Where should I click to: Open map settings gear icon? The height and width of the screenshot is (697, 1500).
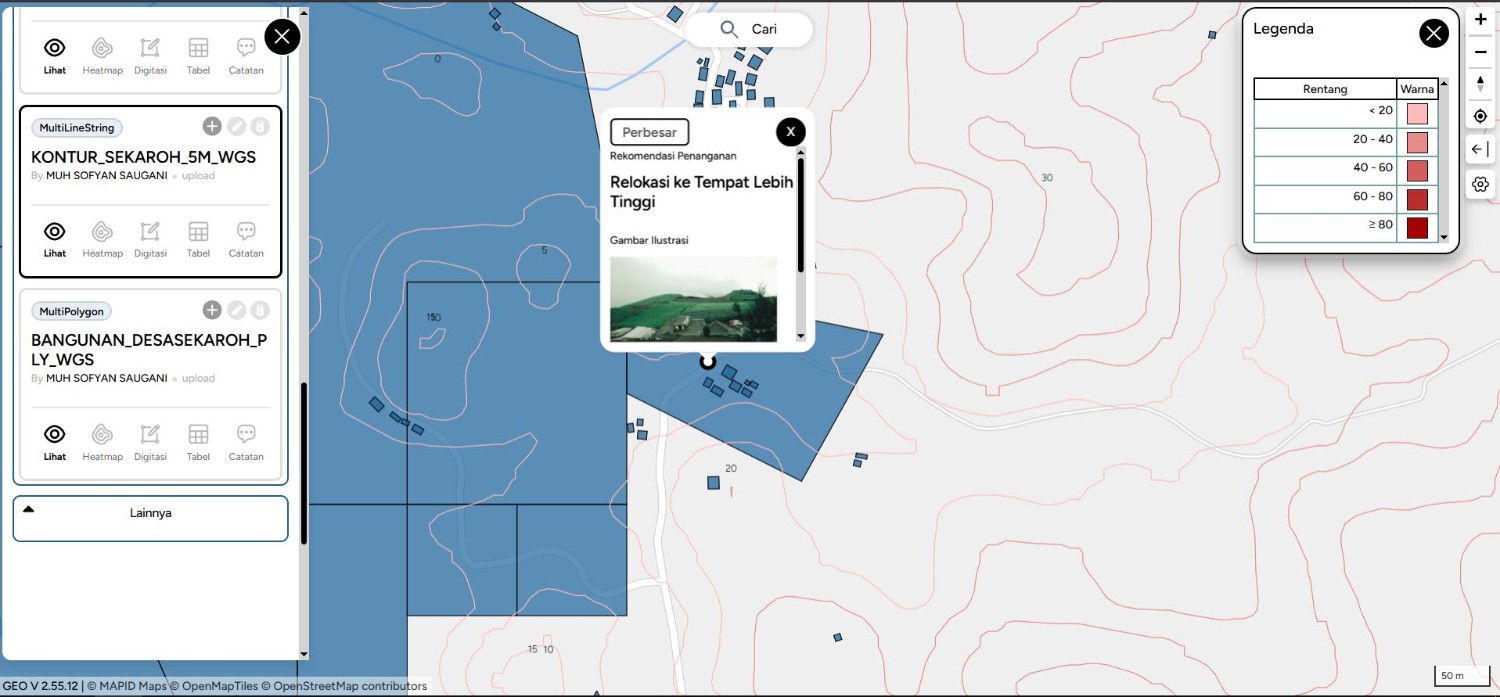1481,184
